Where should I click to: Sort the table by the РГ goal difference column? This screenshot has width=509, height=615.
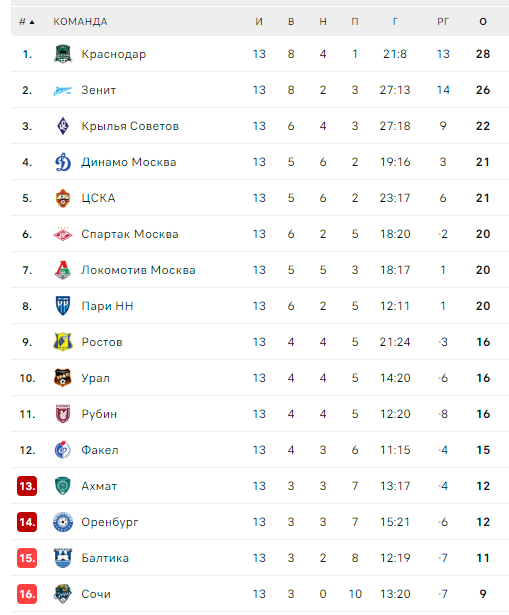(443, 22)
